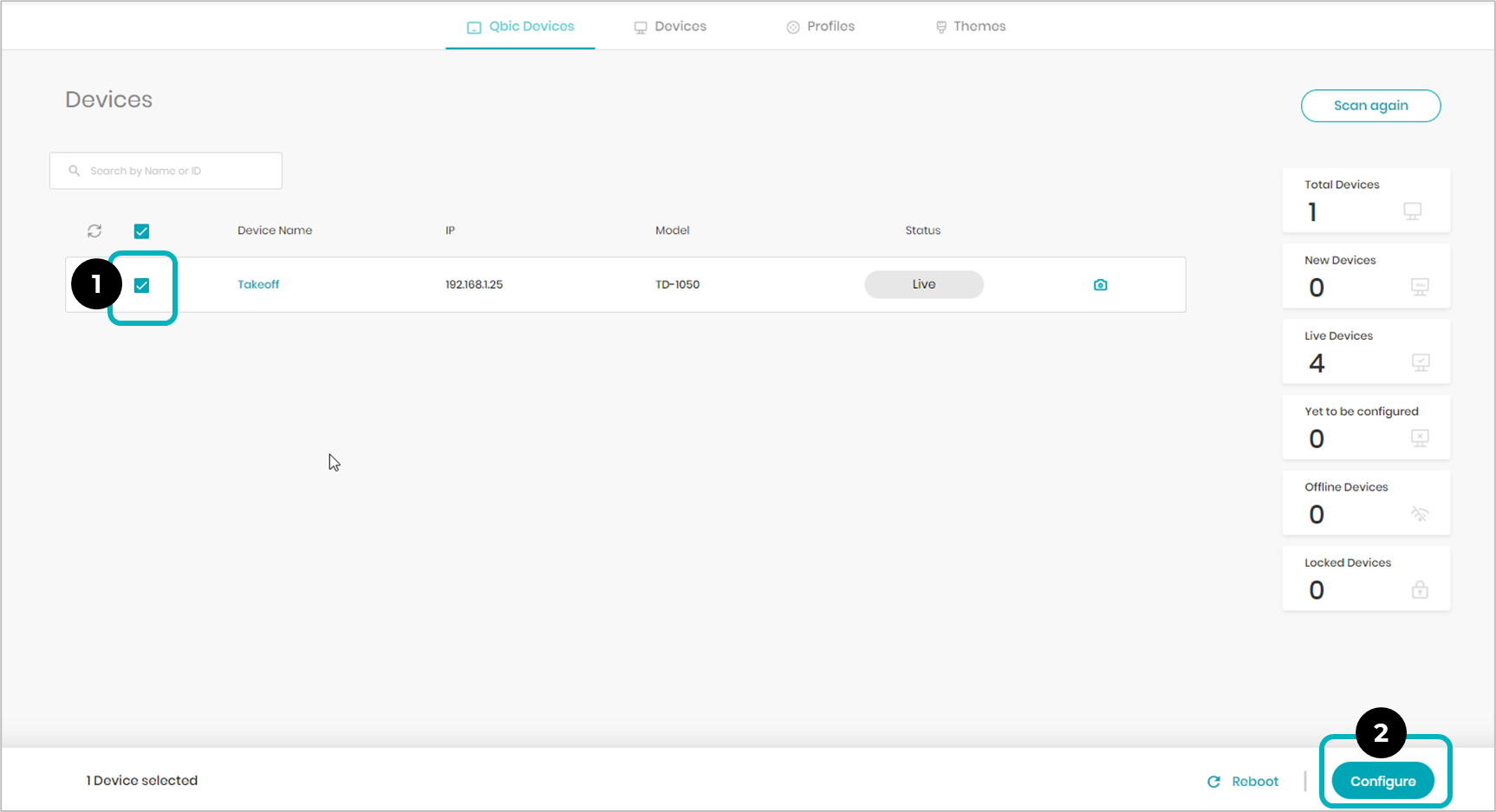Click the refresh icon above the device list
This screenshot has width=1496, height=812.
click(x=94, y=231)
